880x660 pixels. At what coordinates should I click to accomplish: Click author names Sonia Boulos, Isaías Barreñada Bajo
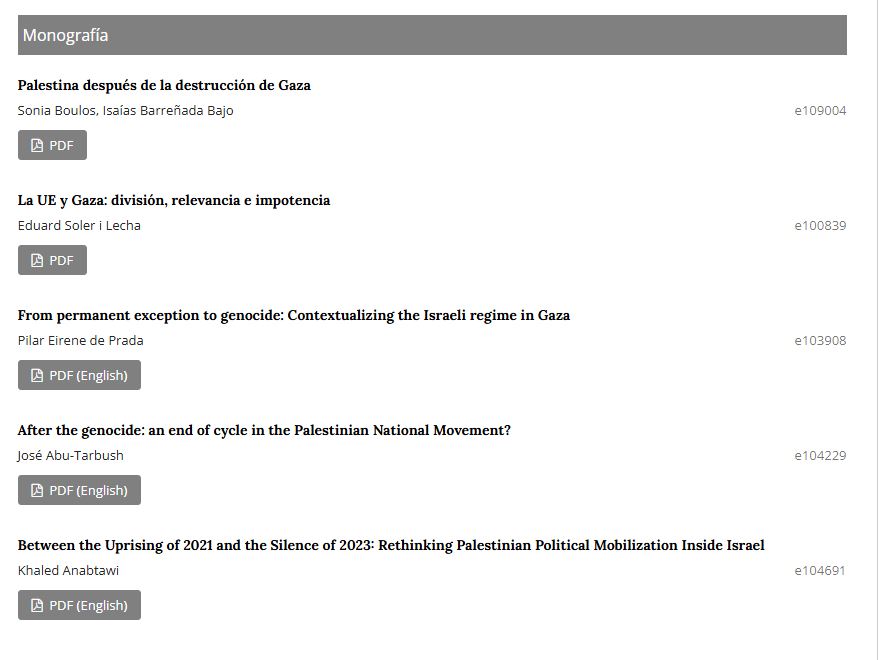(x=125, y=111)
